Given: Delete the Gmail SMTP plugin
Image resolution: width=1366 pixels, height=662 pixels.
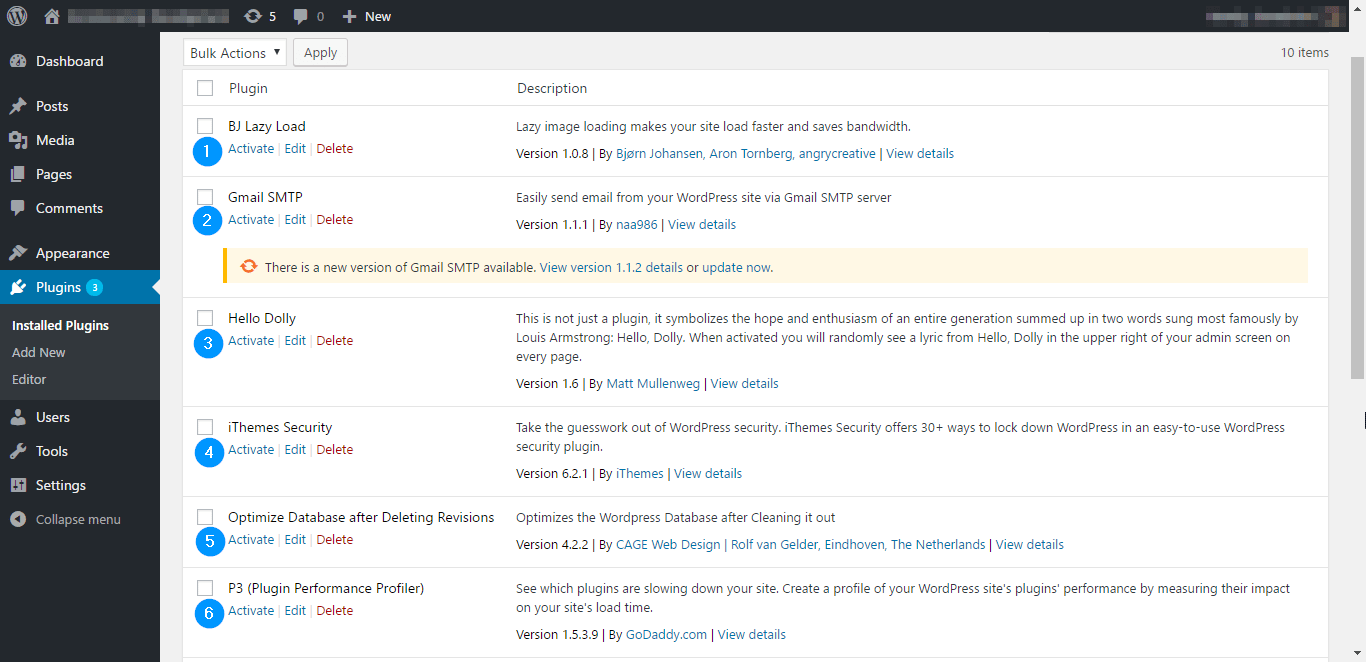Looking at the screenshot, I should tap(335, 219).
